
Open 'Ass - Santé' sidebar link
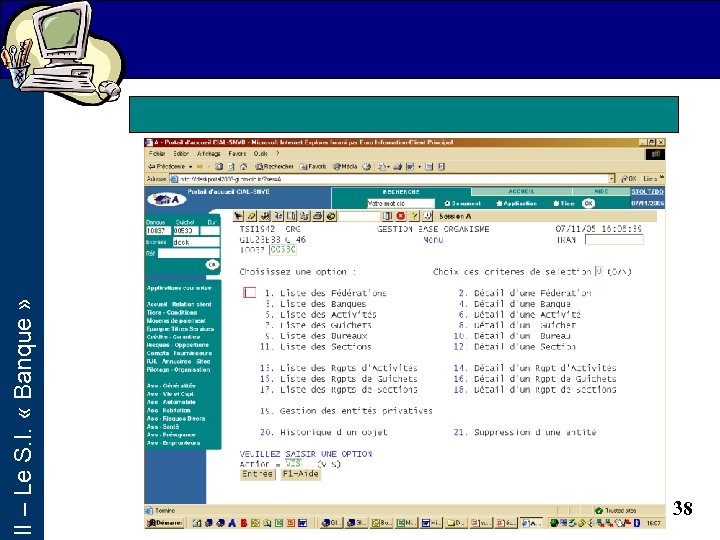[163, 427]
